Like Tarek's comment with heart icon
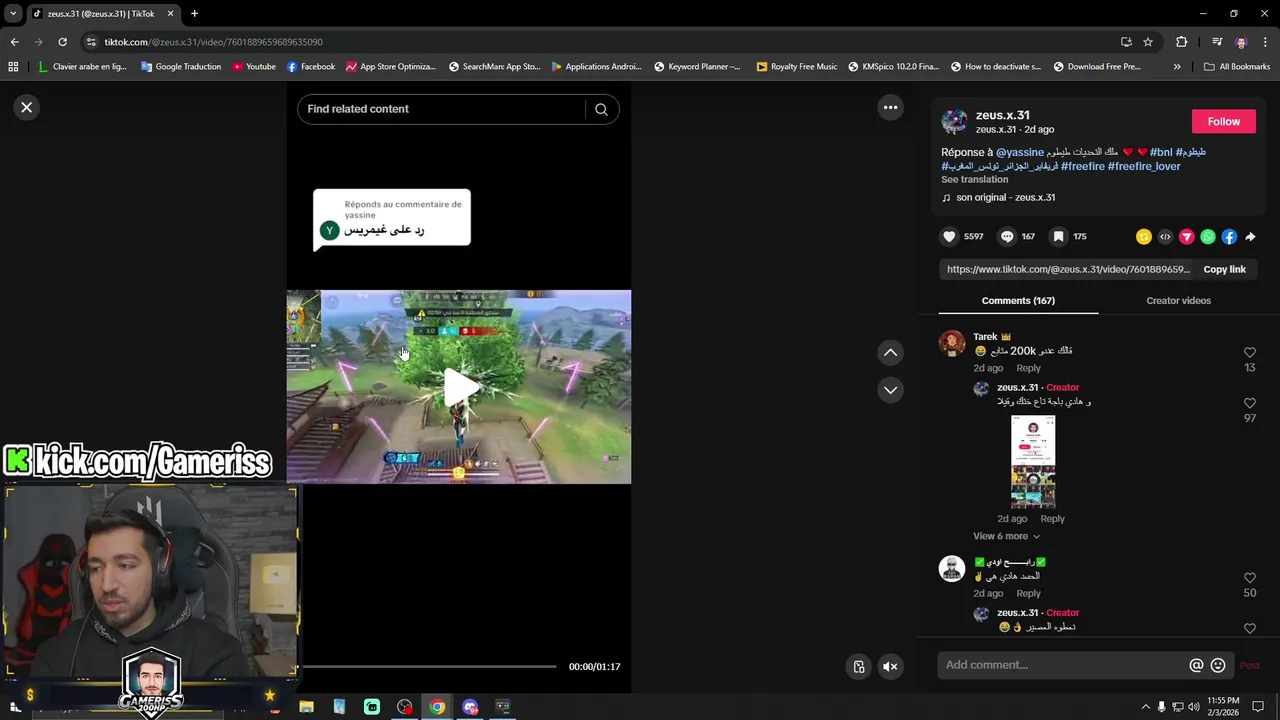Viewport: 1280px width, 720px height. 1250,353
